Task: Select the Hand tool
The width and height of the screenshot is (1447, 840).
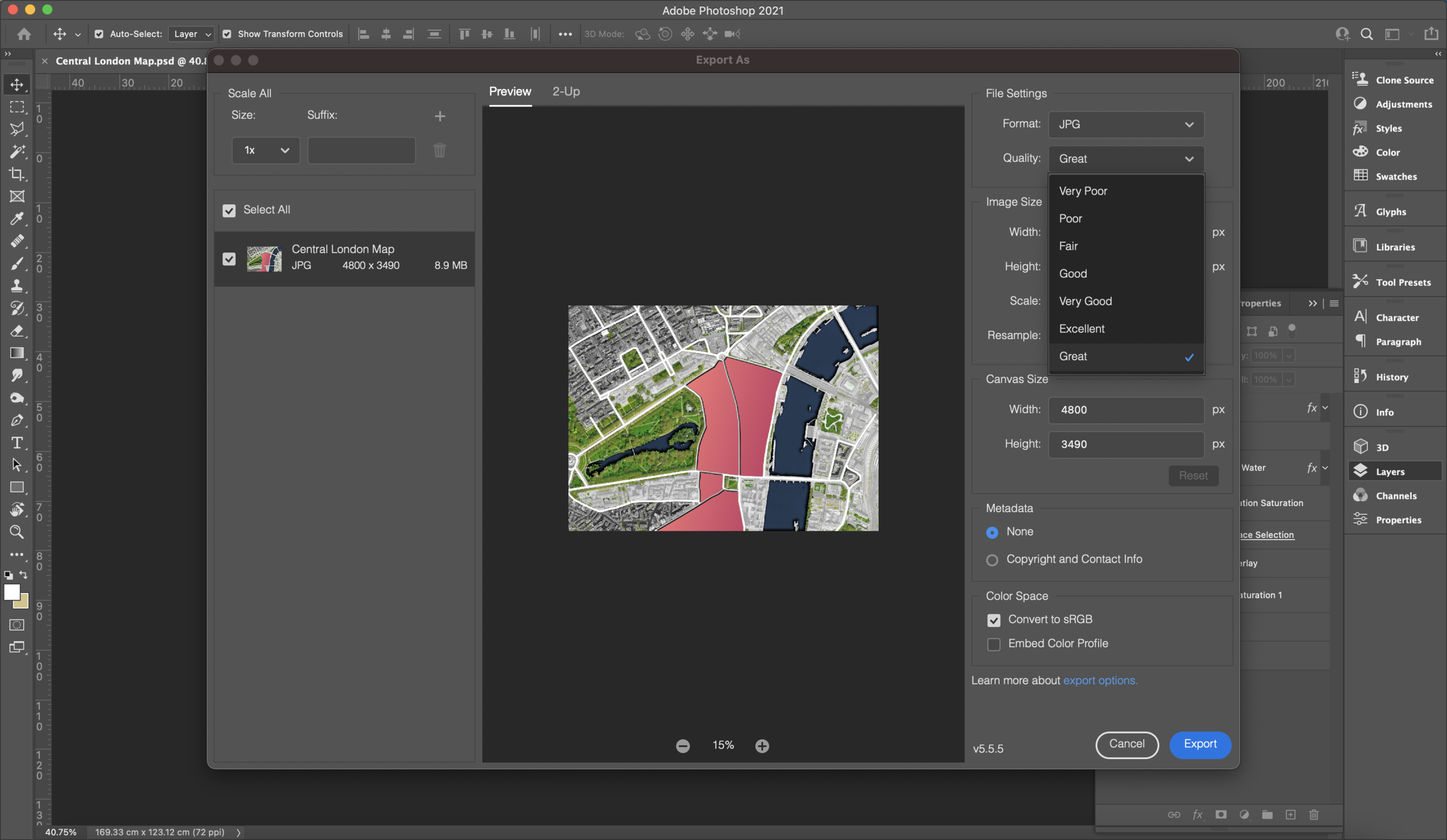Action: point(17,510)
